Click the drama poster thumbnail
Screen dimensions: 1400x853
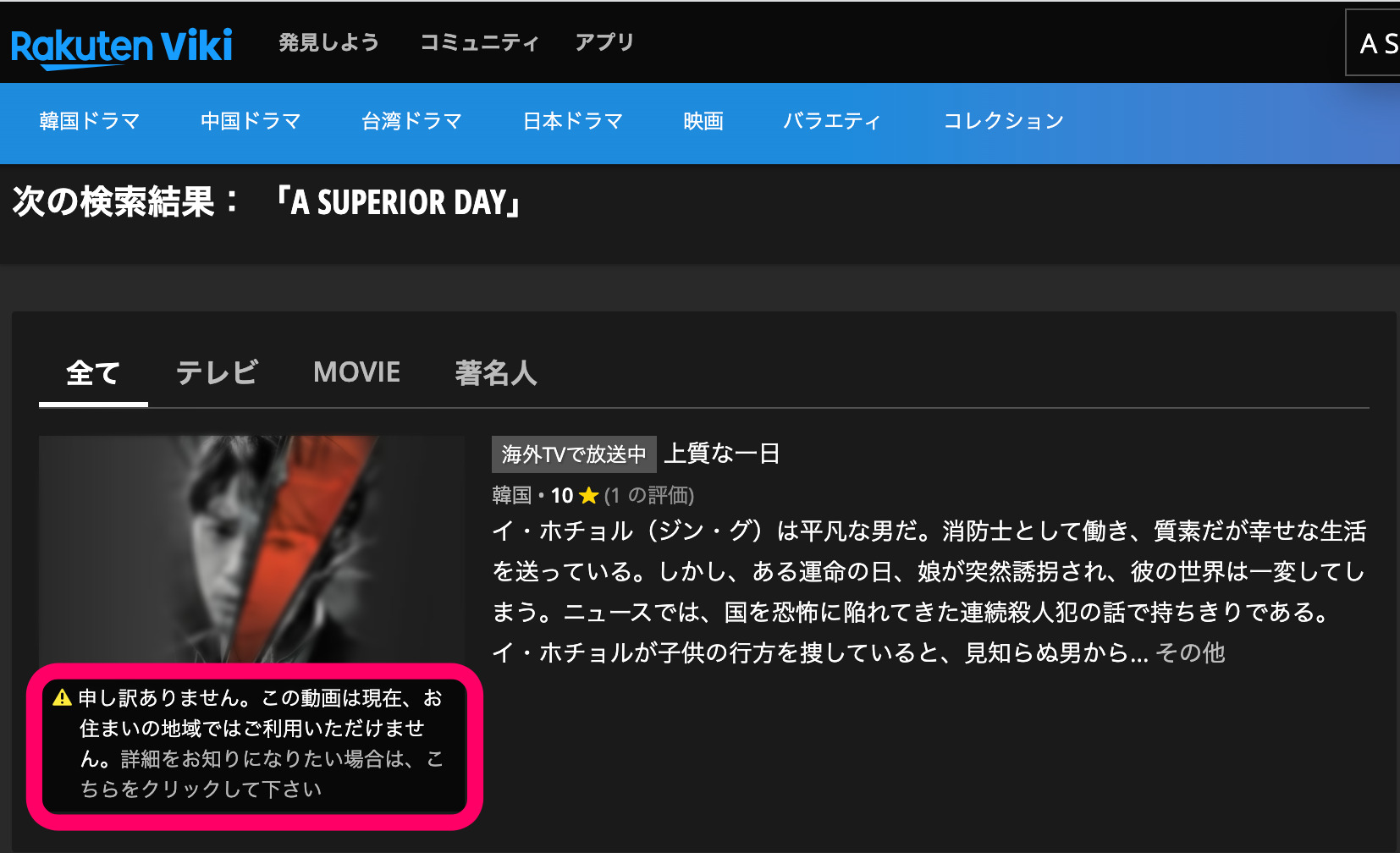(x=252, y=548)
